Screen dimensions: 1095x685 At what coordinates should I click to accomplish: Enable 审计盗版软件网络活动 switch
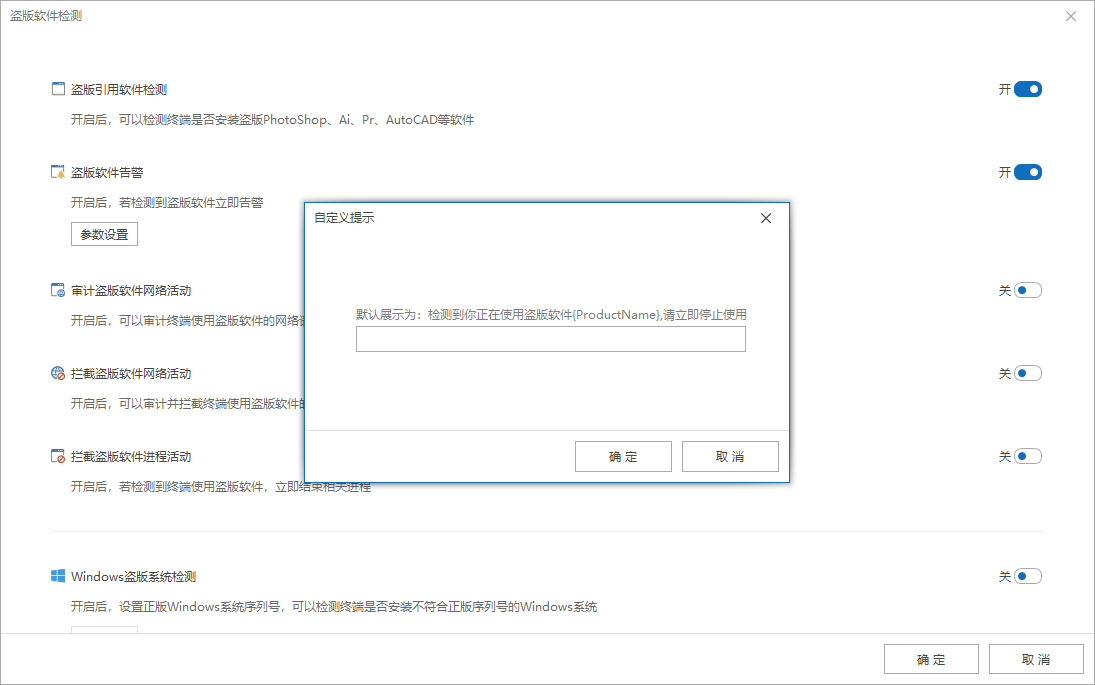point(1027,290)
